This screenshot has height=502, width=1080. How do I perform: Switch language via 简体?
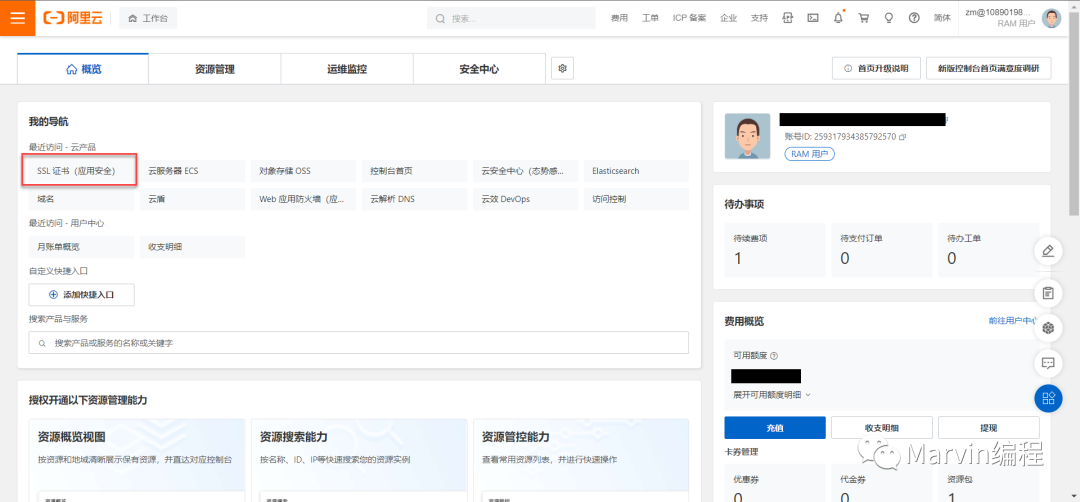pyautogui.click(x=942, y=18)
